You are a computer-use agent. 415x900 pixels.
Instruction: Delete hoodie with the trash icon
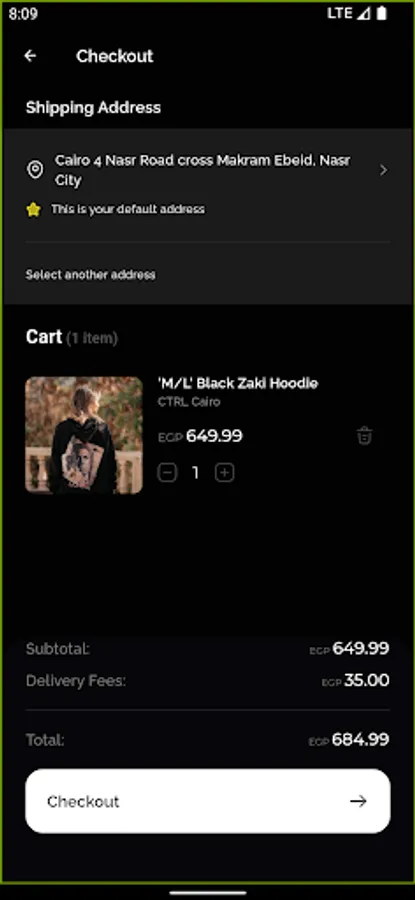(x=364, y=436)
